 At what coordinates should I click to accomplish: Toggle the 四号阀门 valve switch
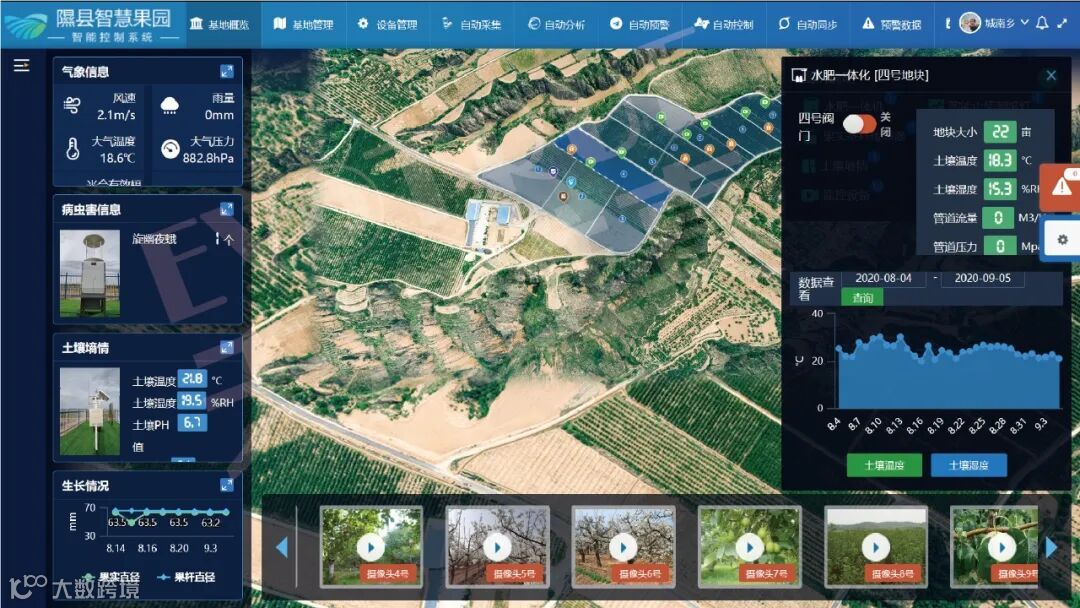860,124
